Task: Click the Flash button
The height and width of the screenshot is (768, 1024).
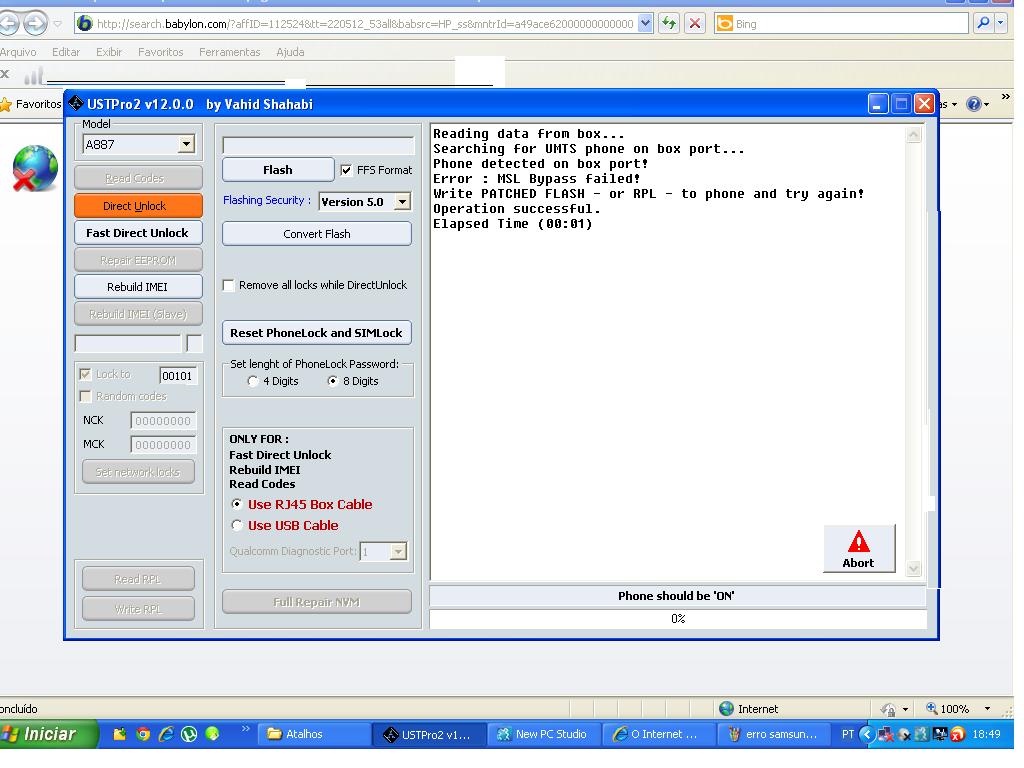Action: [x=278, y=170]
